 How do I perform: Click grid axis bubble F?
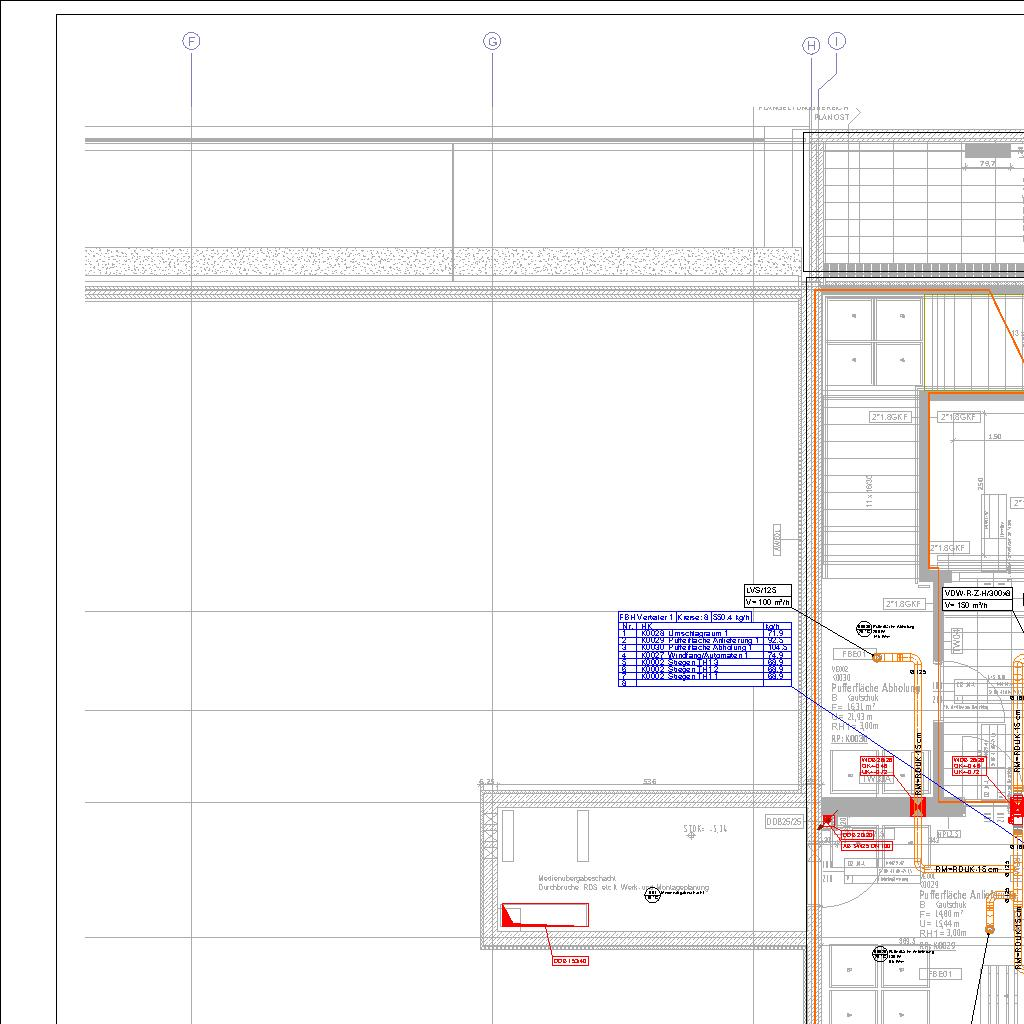pos(191,41)
